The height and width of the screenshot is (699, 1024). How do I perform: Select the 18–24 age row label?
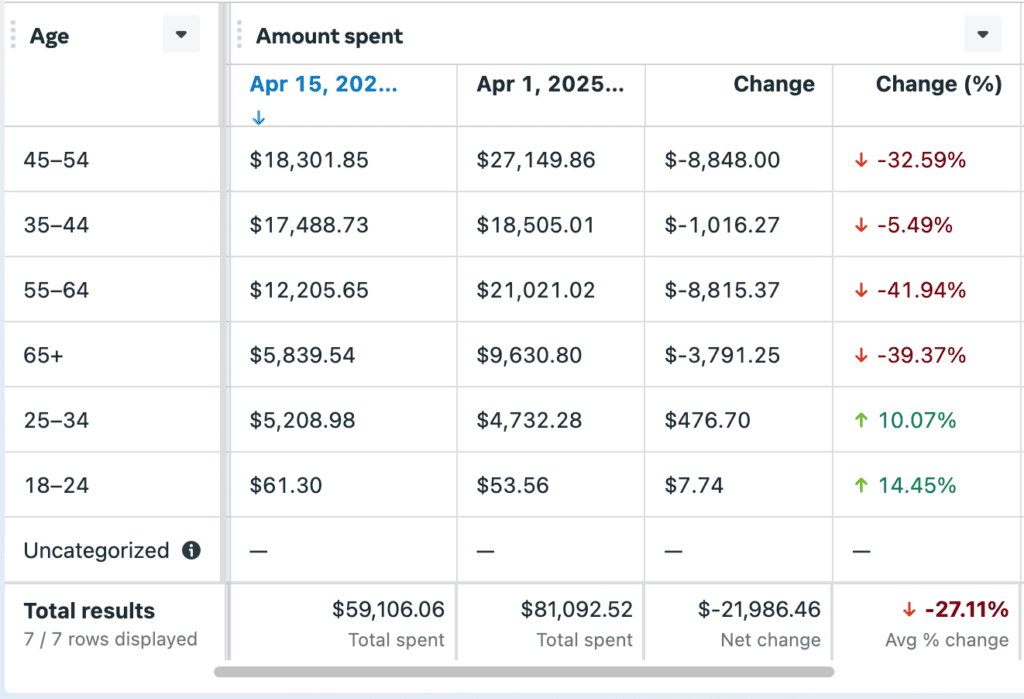pos(56,485)
